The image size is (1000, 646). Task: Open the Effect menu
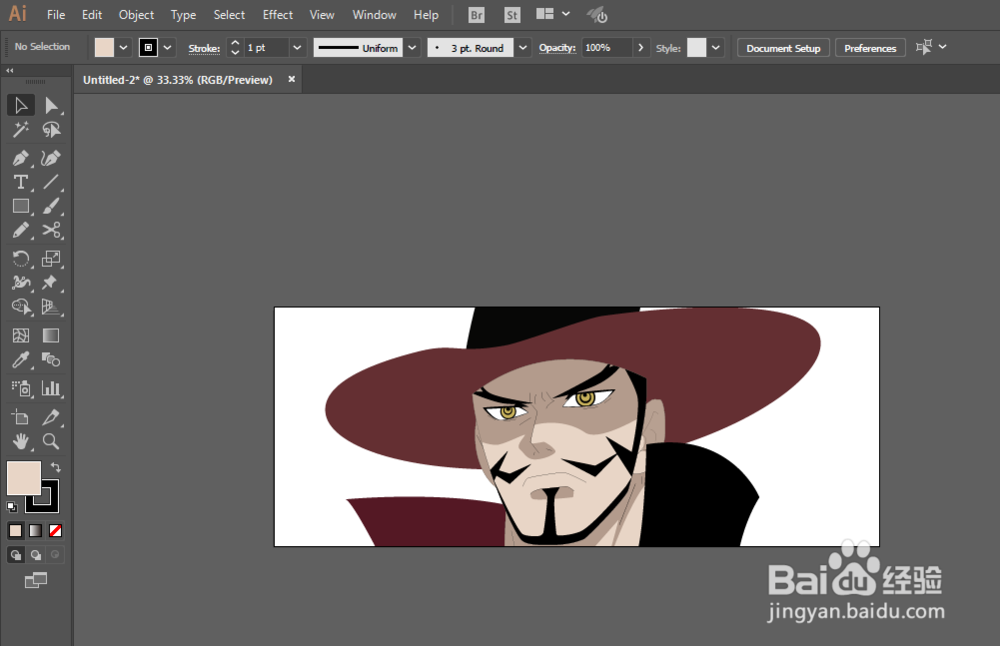coord(278,15)
